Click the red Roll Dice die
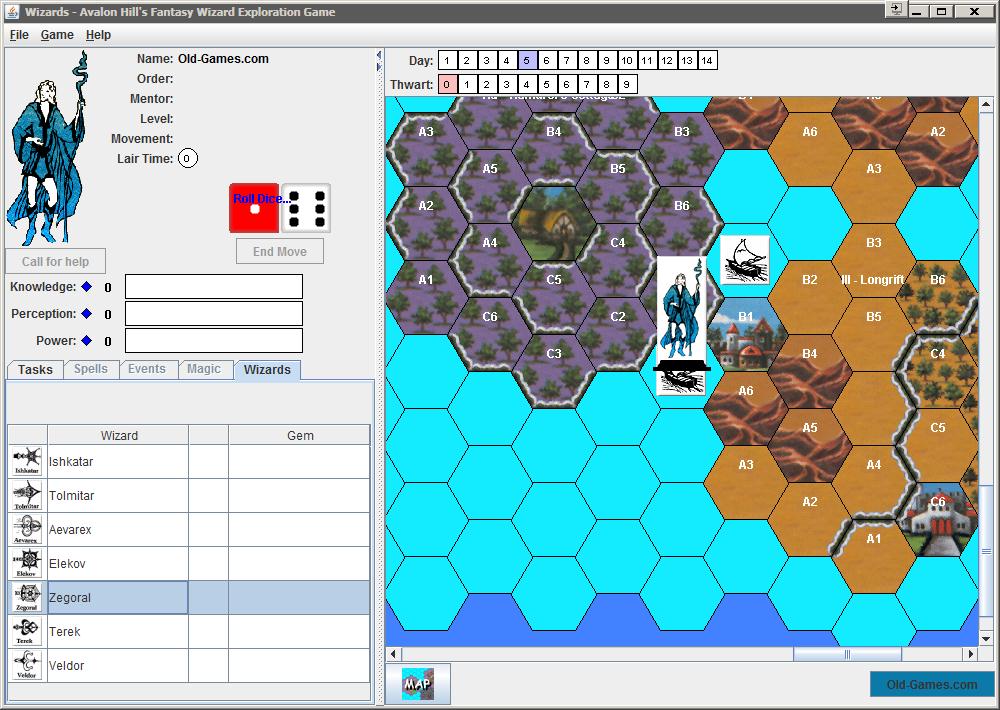The image size is (1000, 710). point(254,208)
